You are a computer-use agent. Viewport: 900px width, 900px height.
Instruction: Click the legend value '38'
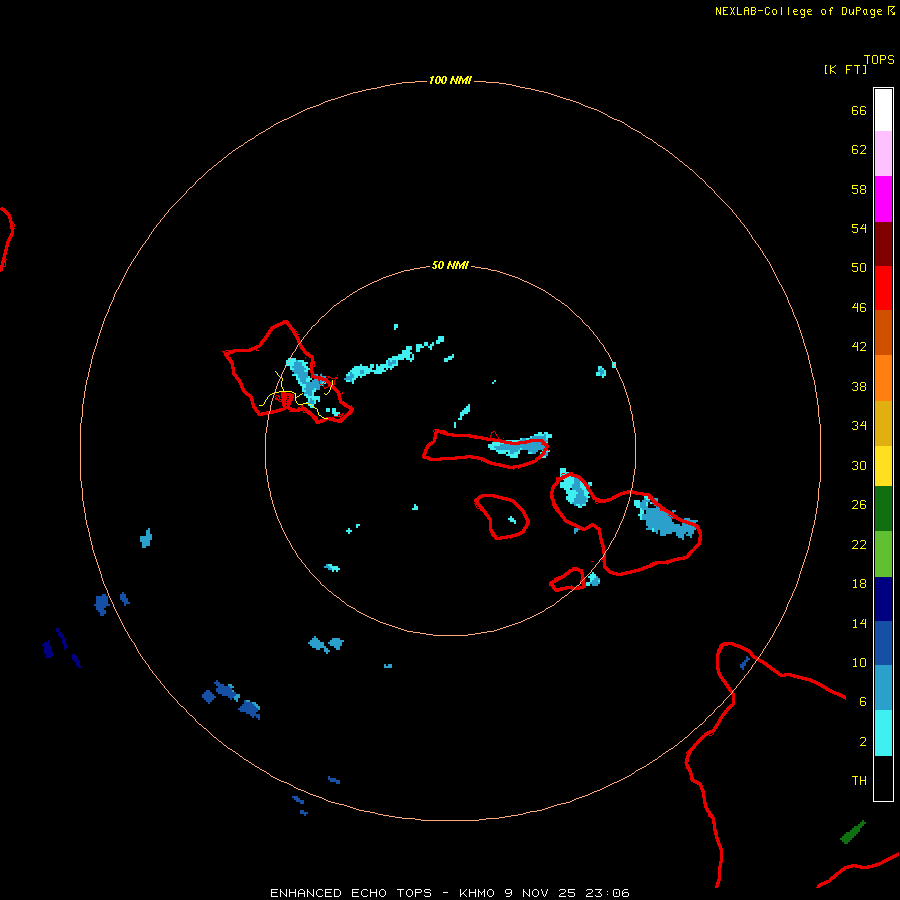[x=859, y=387]
